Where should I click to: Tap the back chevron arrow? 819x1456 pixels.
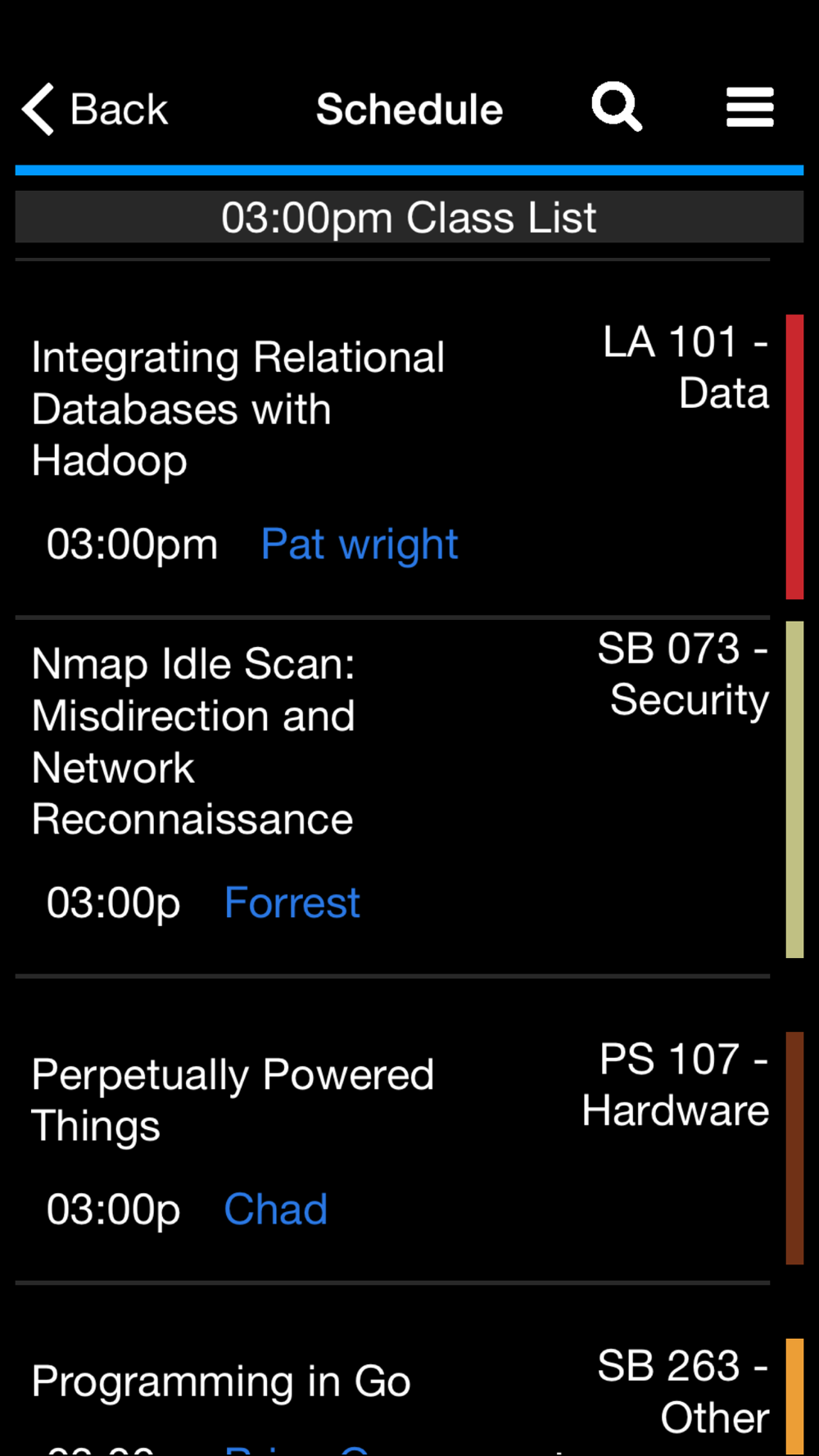[x=38, y=109]
